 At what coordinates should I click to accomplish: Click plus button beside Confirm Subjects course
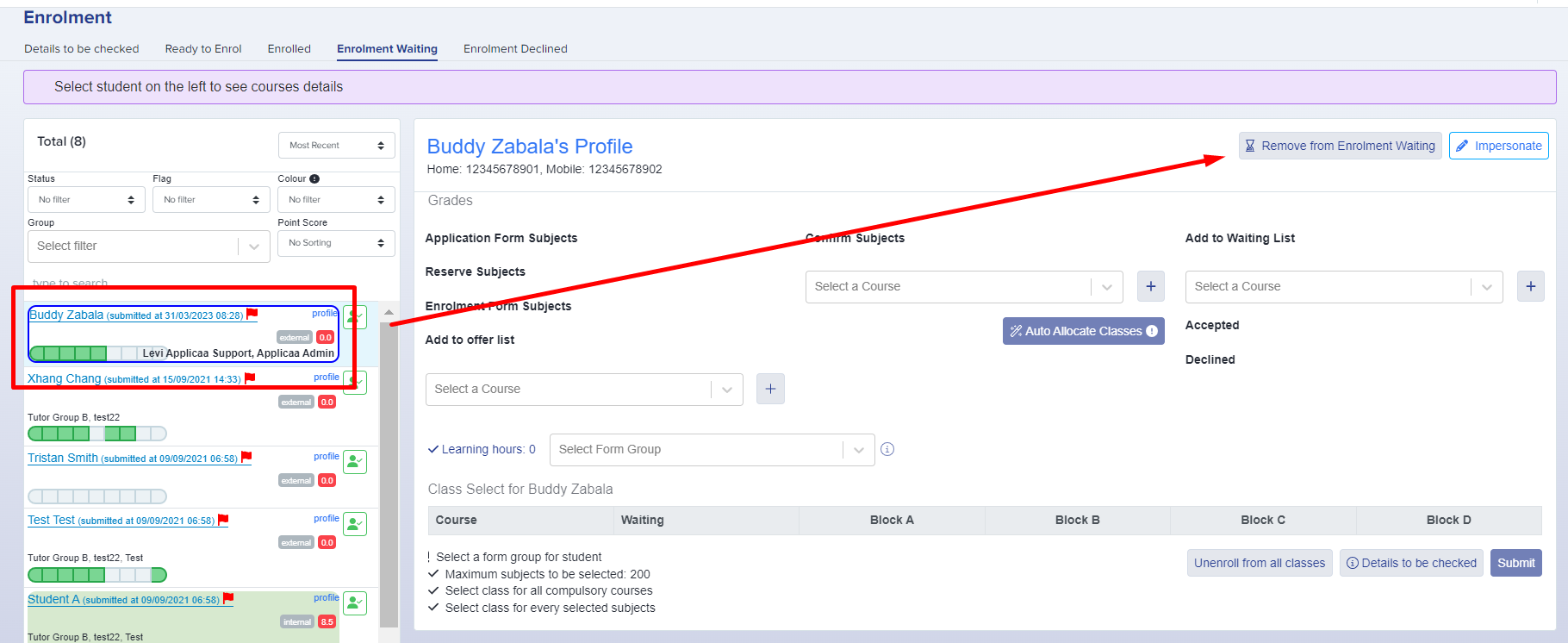pyautogui.click(x=1151, y=286)
